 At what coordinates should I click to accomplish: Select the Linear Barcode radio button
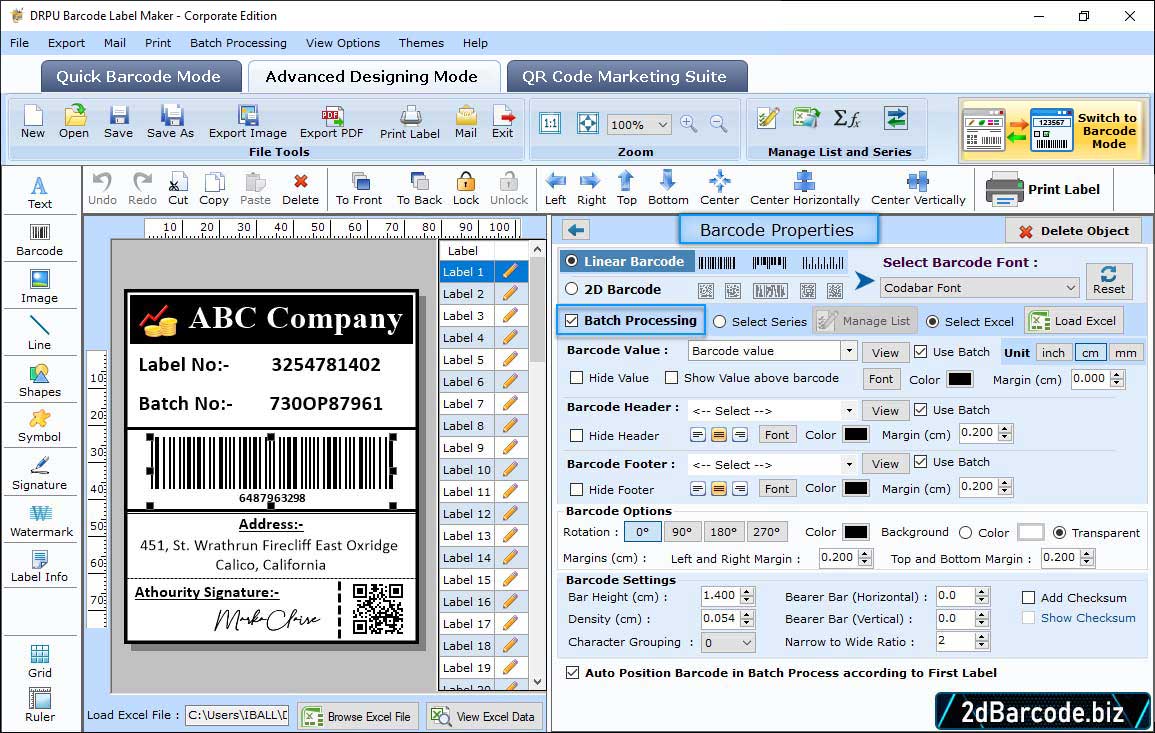click(572, 261)
